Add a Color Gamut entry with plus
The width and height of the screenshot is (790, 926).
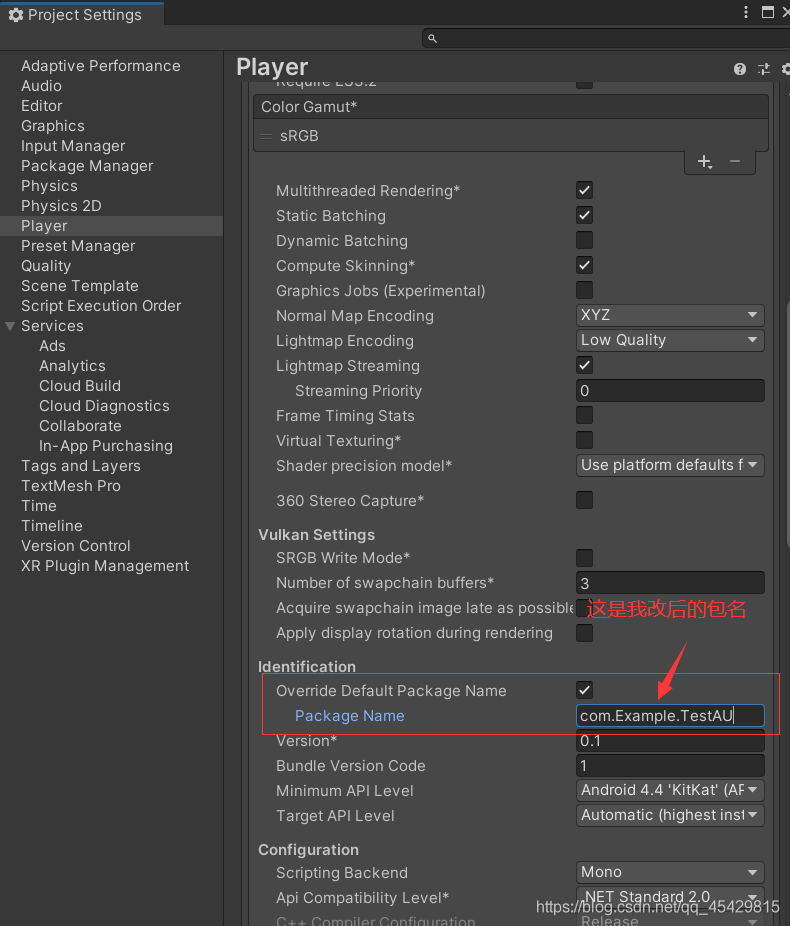point(704,161)
